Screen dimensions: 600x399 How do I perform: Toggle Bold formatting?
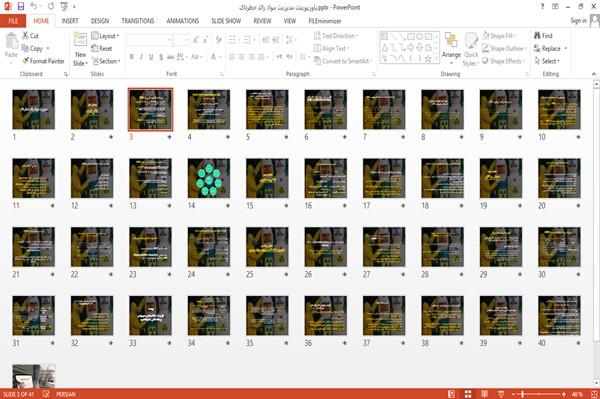132,57
